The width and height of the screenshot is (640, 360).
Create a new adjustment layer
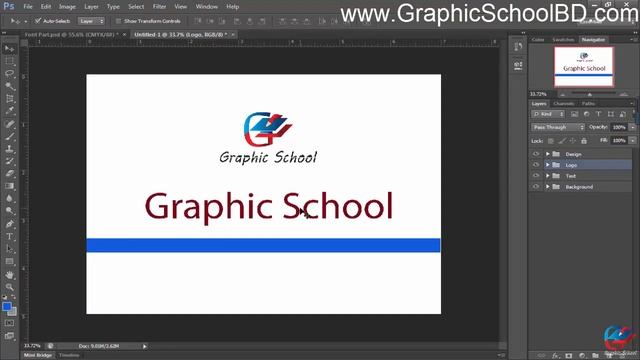coord(582,356)
